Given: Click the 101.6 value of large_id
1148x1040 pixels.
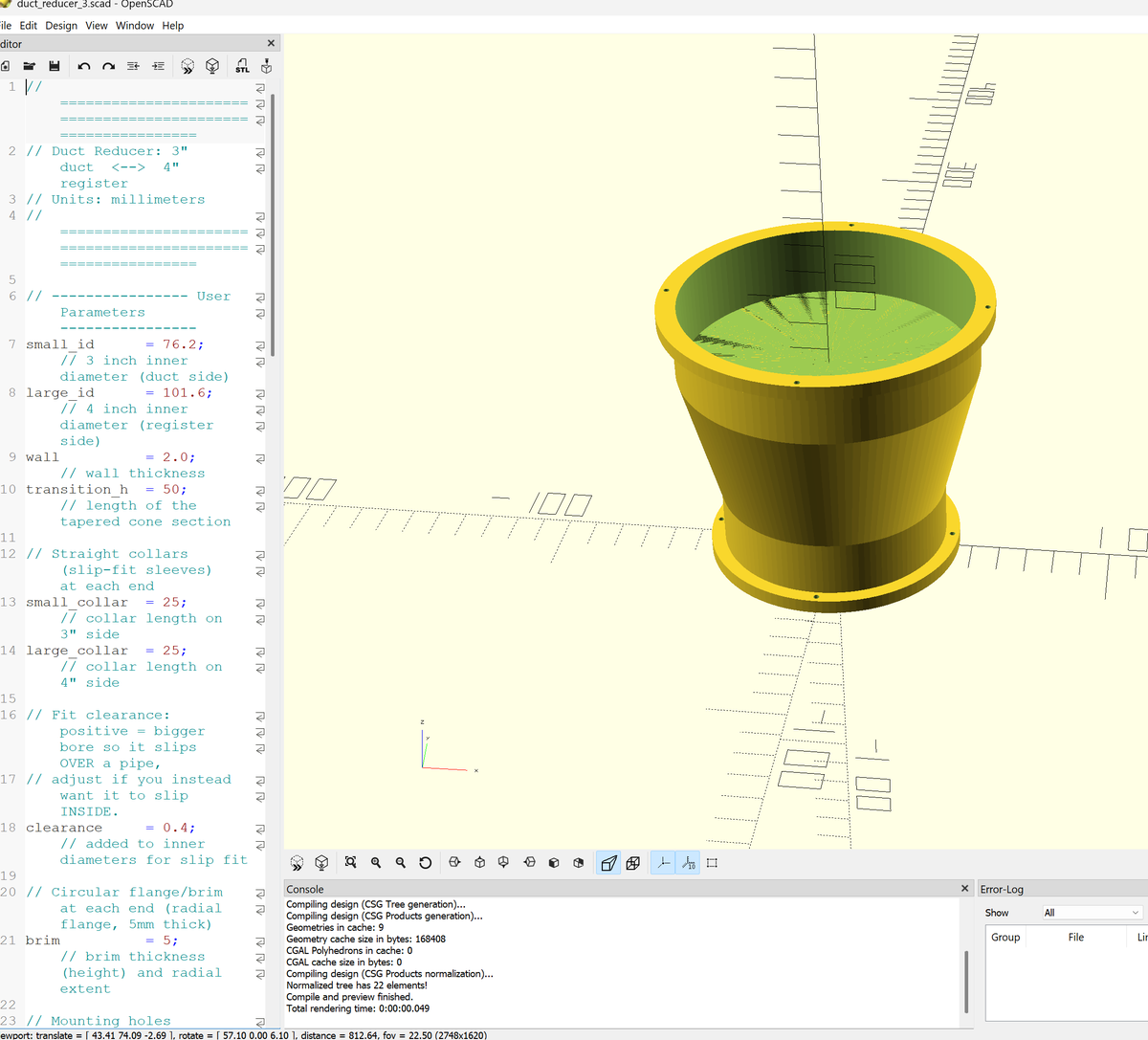Looking at the screenshot, I should [x=184, y=393].
